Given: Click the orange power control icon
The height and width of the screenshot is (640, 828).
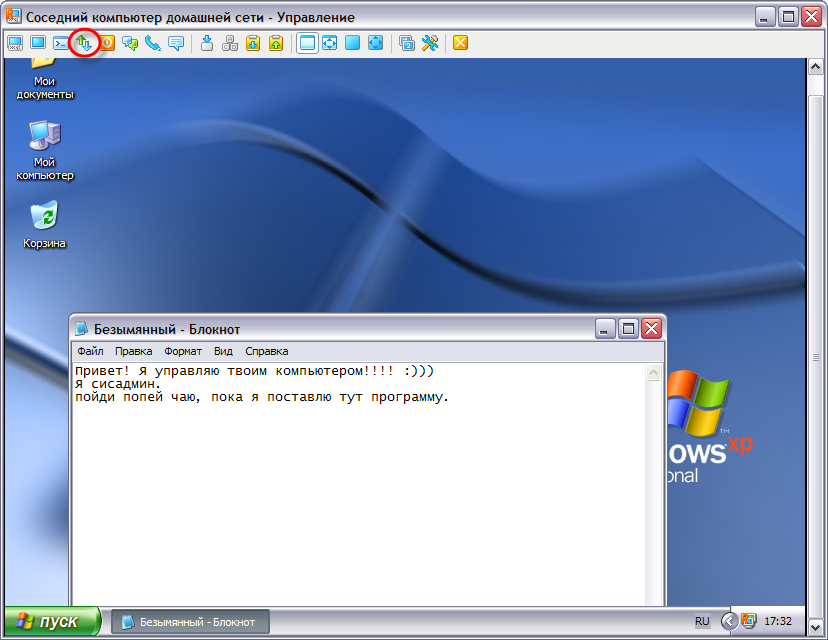Looking at the screenshot, I should point(107,43).
